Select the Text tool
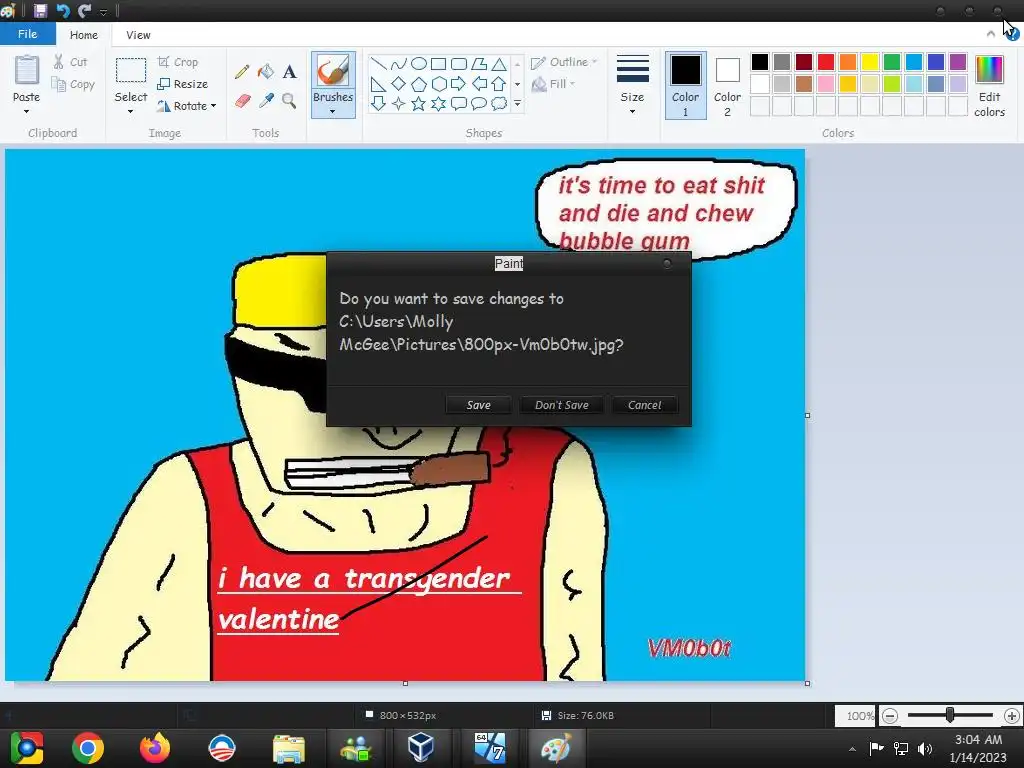1024x768 pixels. (x=289, y=71)
